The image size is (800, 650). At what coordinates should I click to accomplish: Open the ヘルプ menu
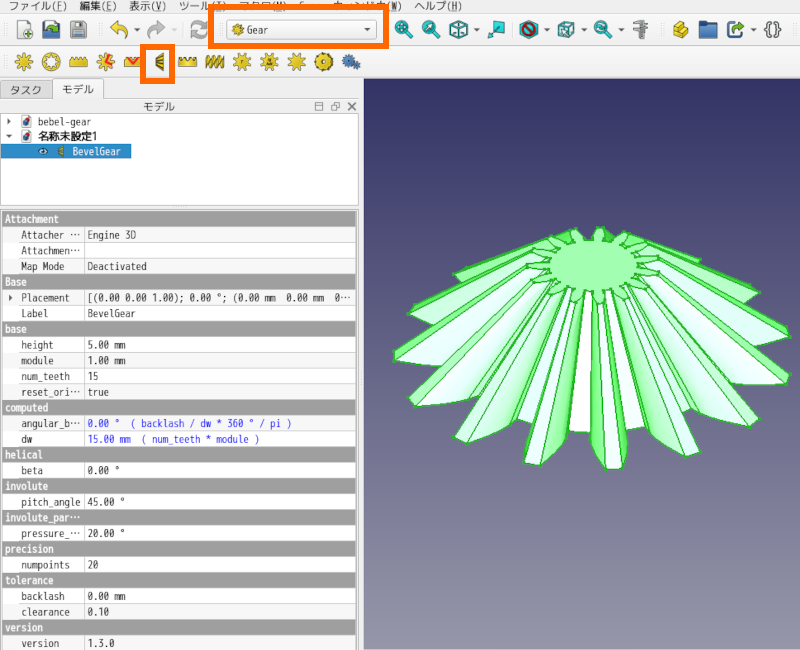click(438, 6)
